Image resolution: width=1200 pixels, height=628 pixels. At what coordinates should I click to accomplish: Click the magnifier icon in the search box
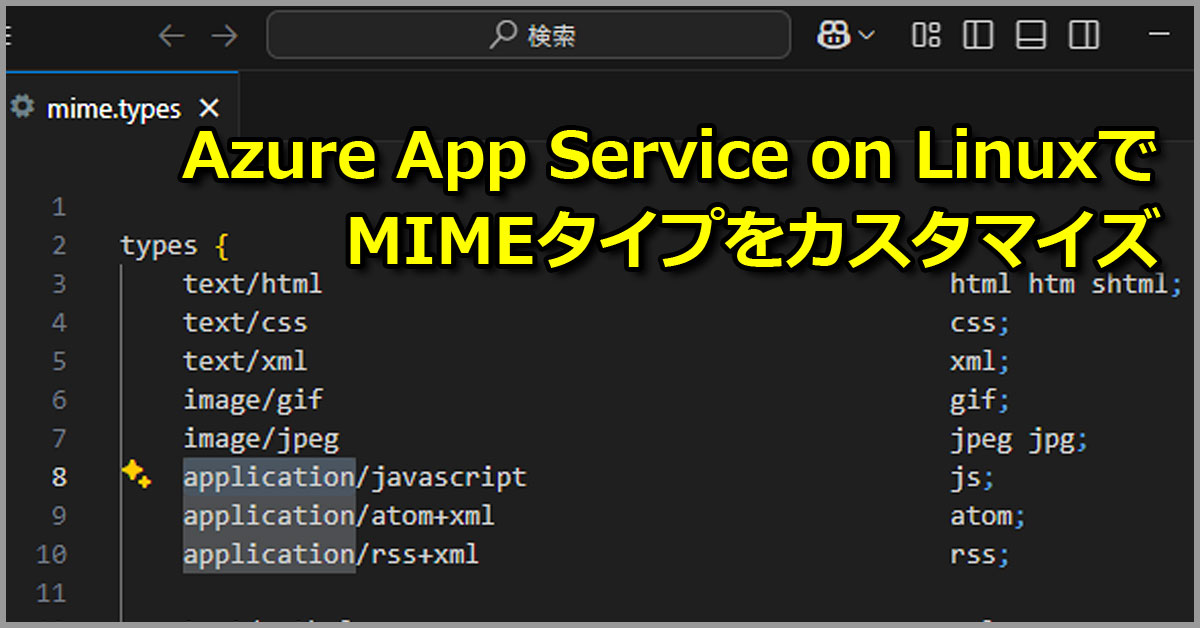pyautogui.click(x=502, y=36)
